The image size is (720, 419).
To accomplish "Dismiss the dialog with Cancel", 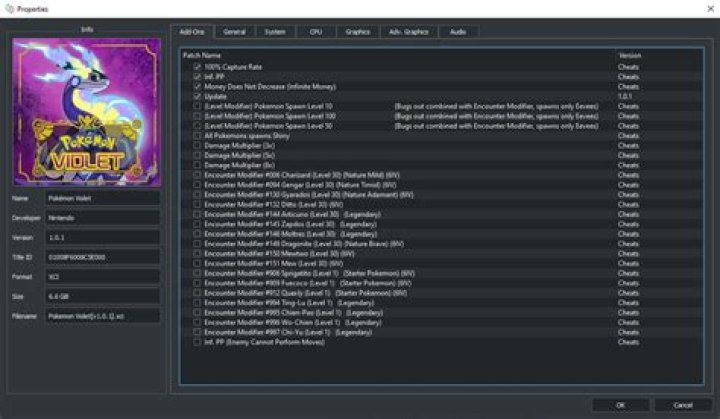I will (682, 405).
